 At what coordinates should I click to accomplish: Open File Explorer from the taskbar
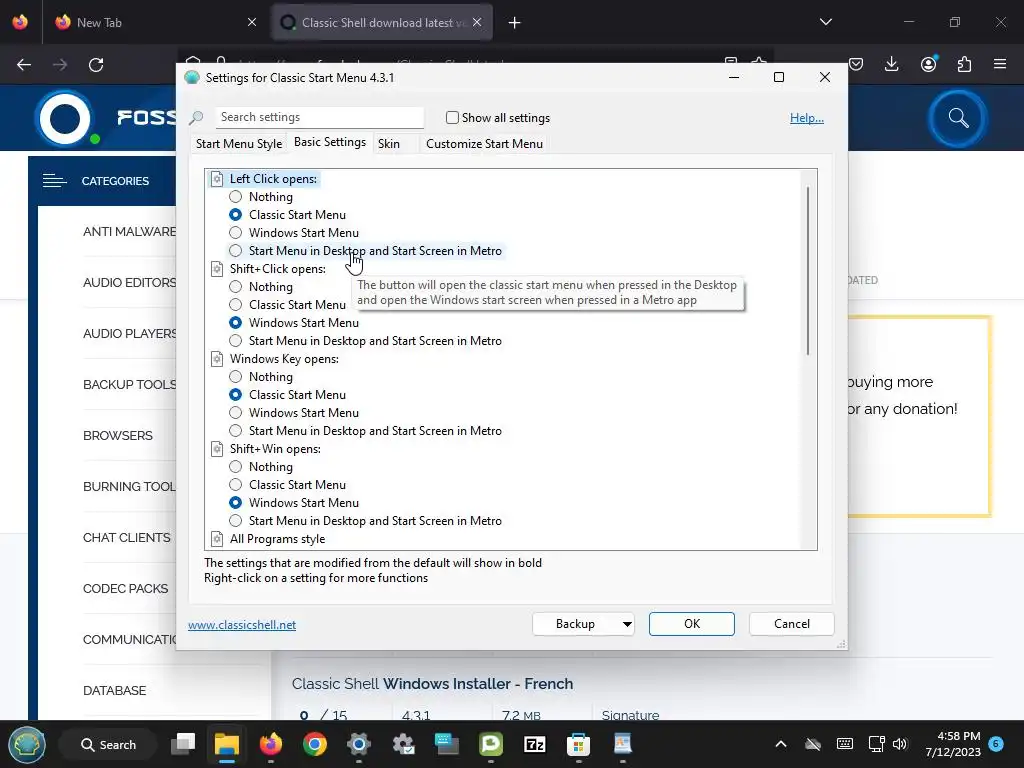point(227,744)
